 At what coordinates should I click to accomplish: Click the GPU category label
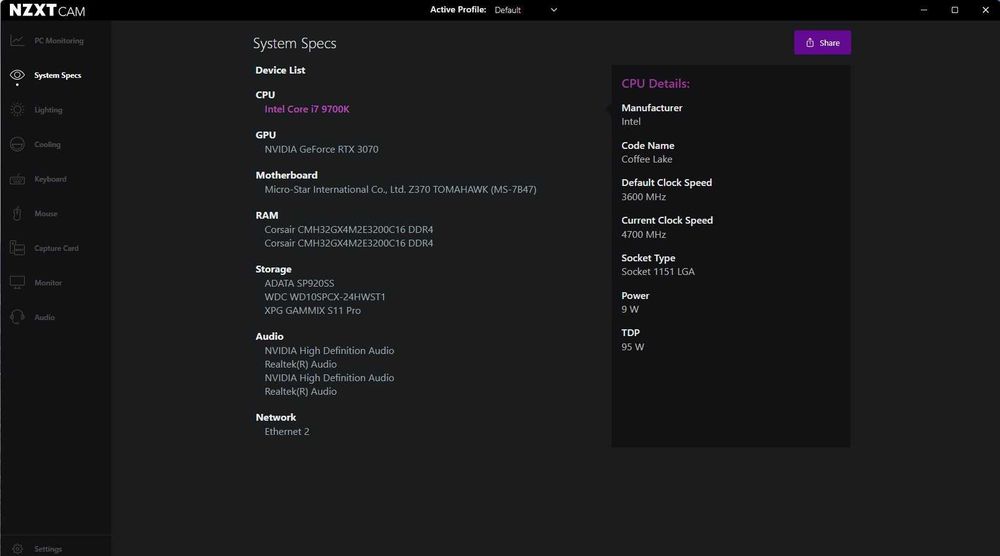point(265,135)
